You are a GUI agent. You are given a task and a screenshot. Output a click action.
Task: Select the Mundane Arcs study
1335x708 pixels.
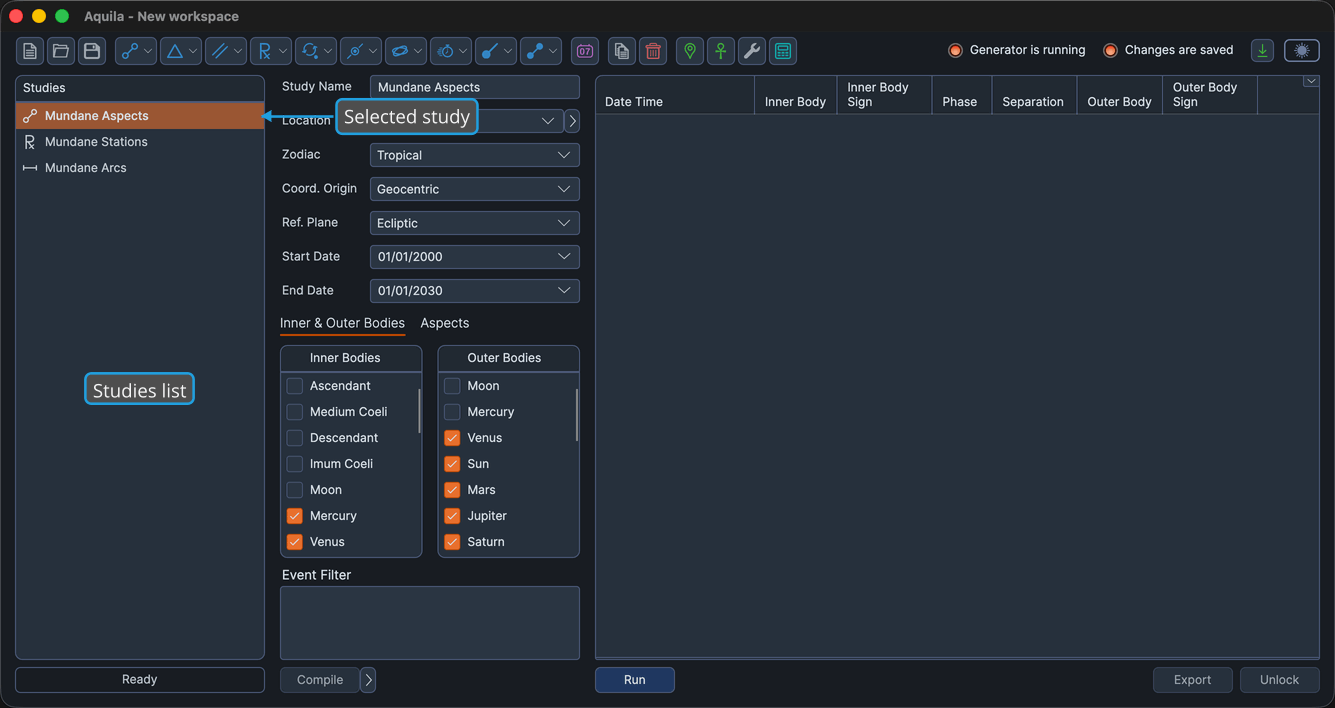[x=140, y=168]
